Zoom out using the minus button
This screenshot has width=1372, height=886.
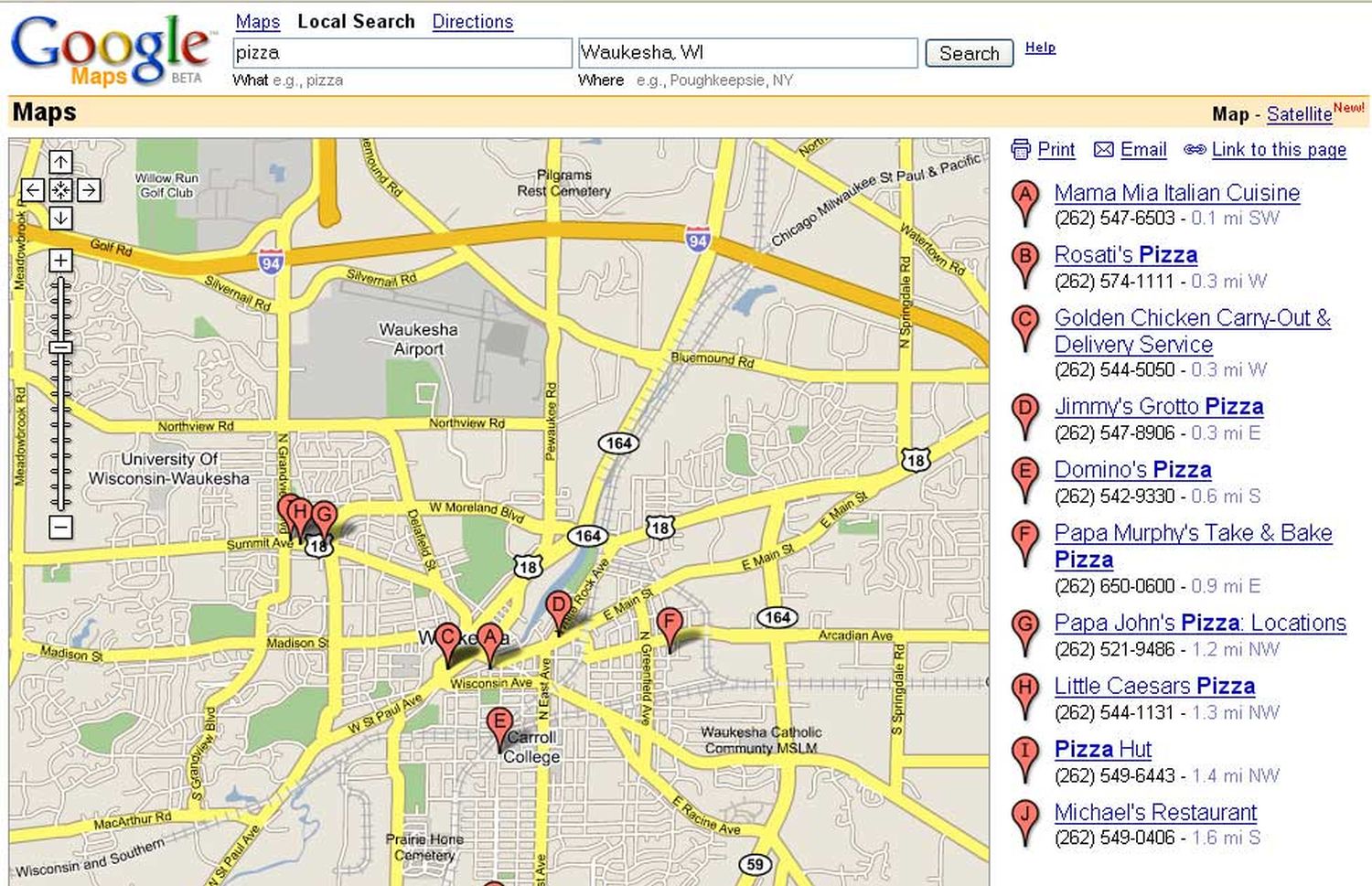pyautogui.click(x=60, y=527)
